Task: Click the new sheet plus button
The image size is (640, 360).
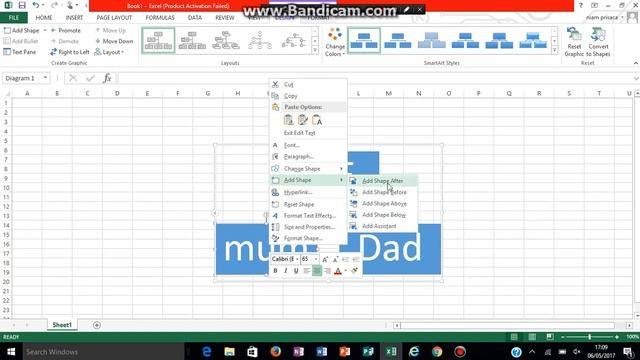Action: tap(97, 325)
